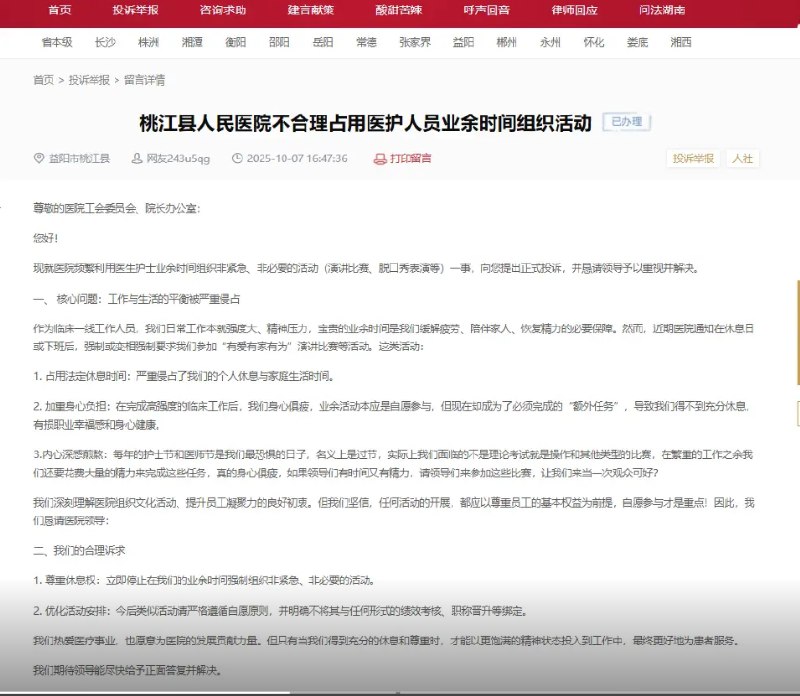Click the heading 一、核心问题
The height and width of the screenshot is (696, 800).
coord(137,299)
